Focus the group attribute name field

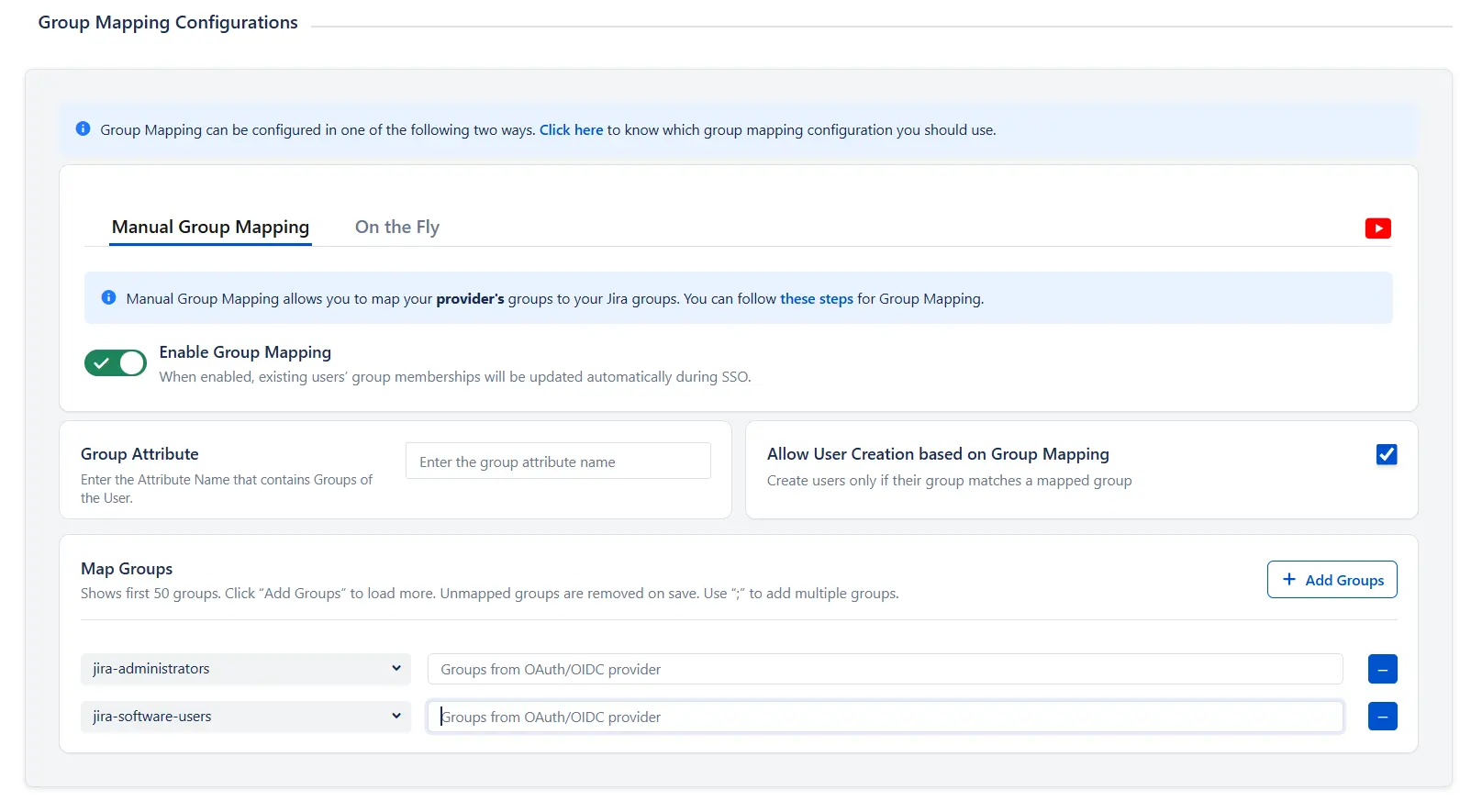[x=558, y=461]
